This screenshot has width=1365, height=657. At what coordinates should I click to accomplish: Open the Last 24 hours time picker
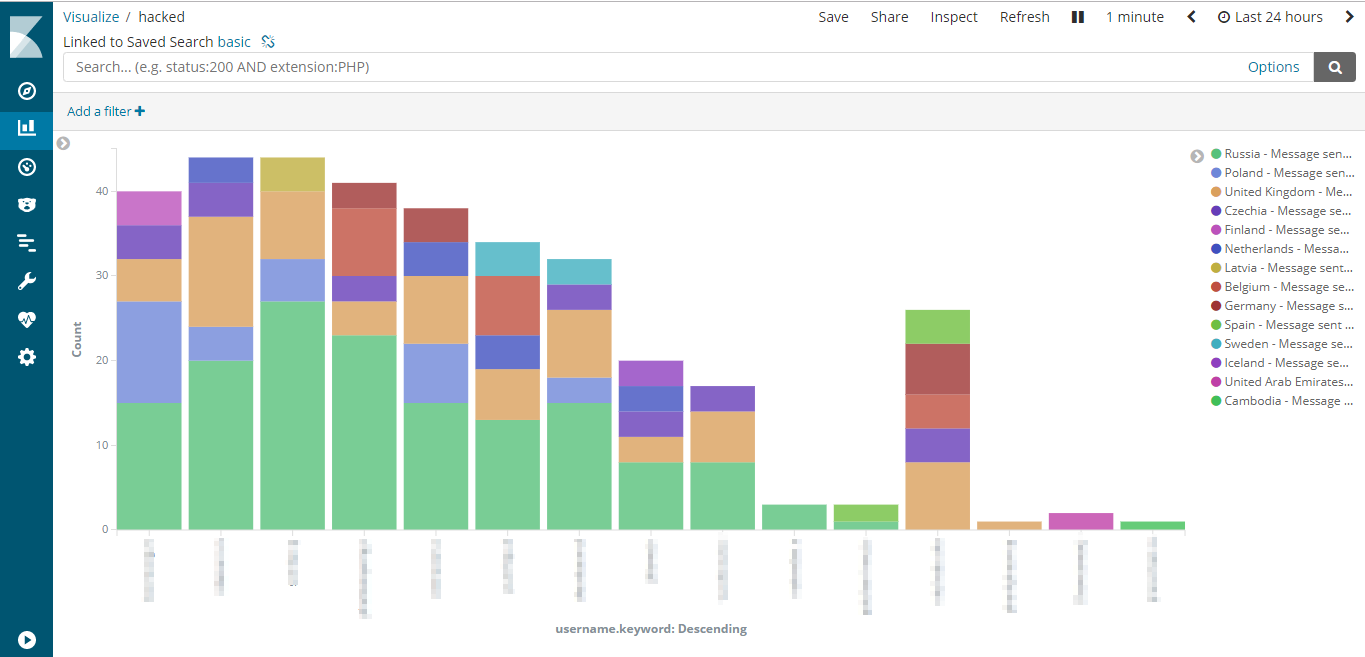click(1270, 17)
